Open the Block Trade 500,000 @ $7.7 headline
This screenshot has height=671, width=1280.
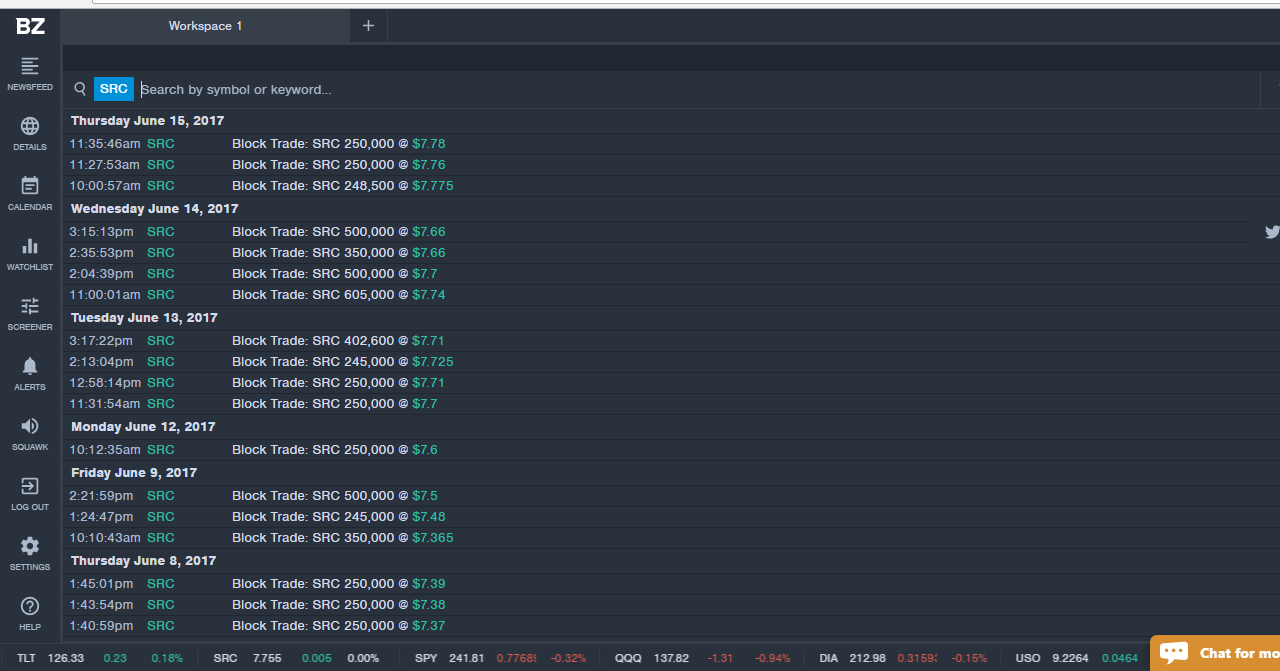click(335, 274)
